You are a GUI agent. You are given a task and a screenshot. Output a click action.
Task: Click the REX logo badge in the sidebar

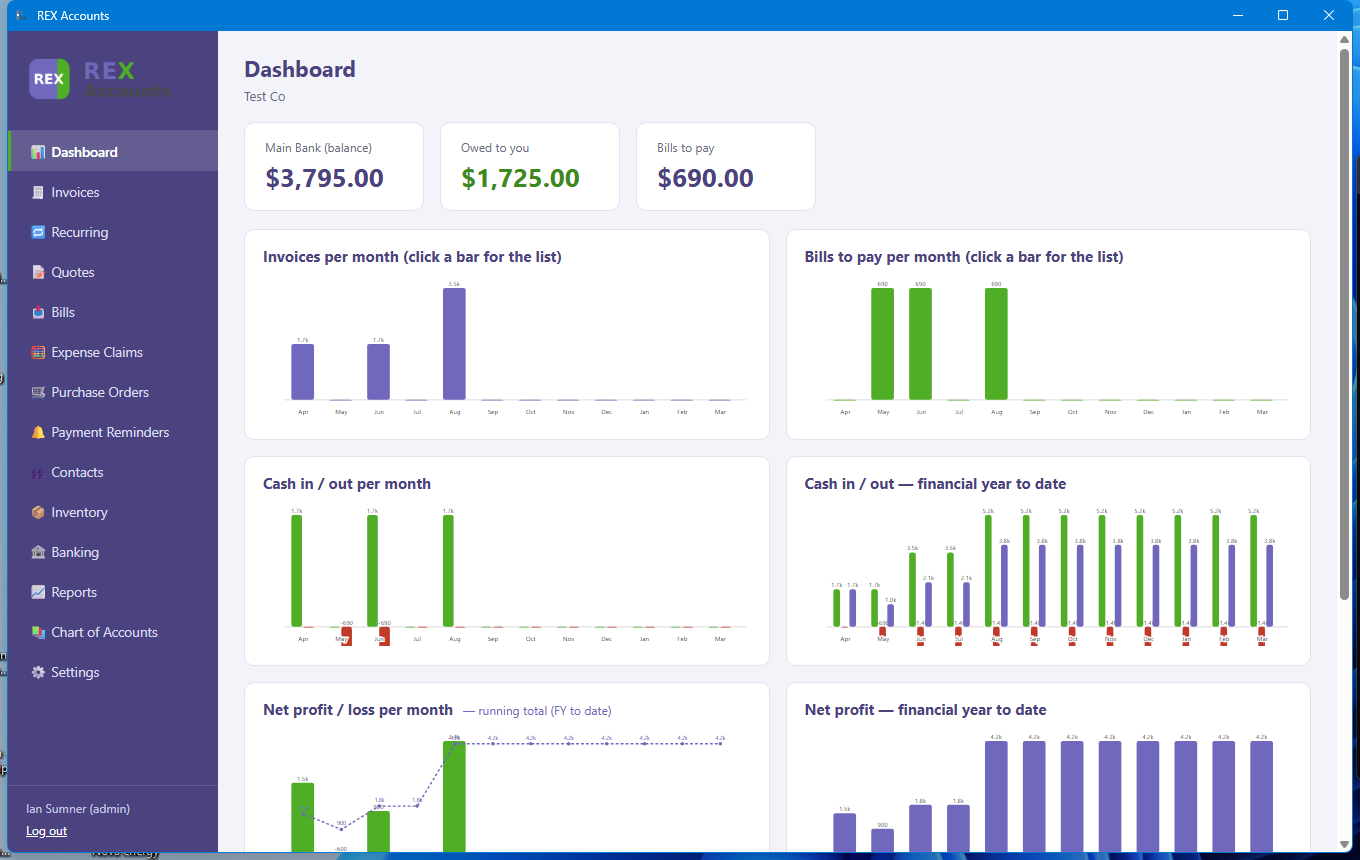(49, 79)
